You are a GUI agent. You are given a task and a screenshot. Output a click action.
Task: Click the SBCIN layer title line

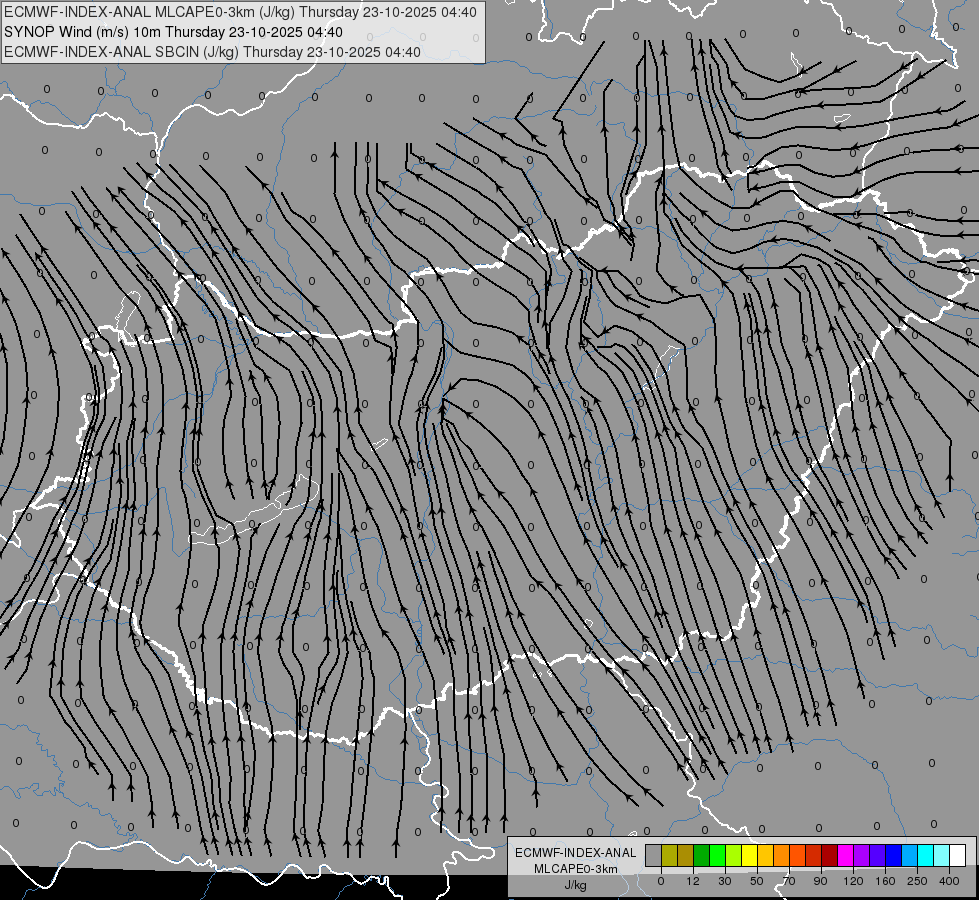[x=212, y=52]
